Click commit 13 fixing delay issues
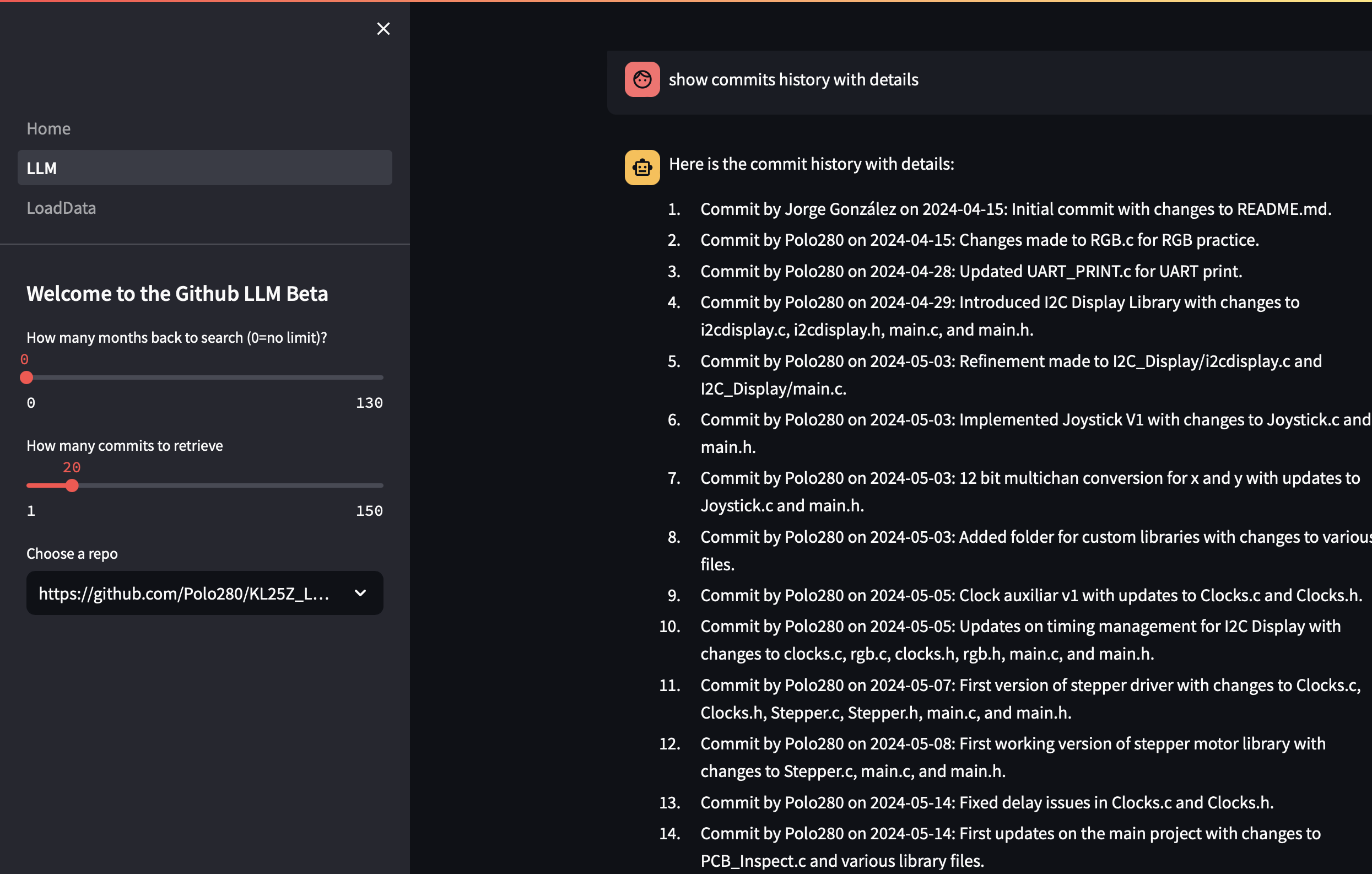Image resolution: width=1372 pixels, height=874 pixels. pyautogui.click(x=986, y=802)
